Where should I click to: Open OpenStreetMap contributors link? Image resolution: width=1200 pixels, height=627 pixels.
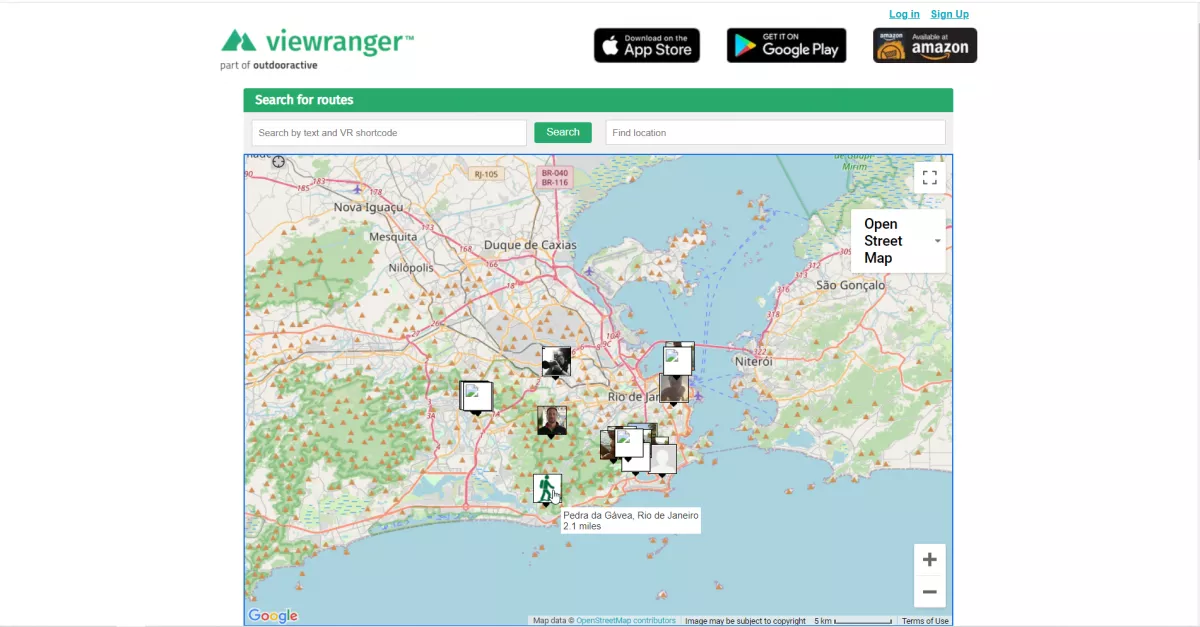626,621
